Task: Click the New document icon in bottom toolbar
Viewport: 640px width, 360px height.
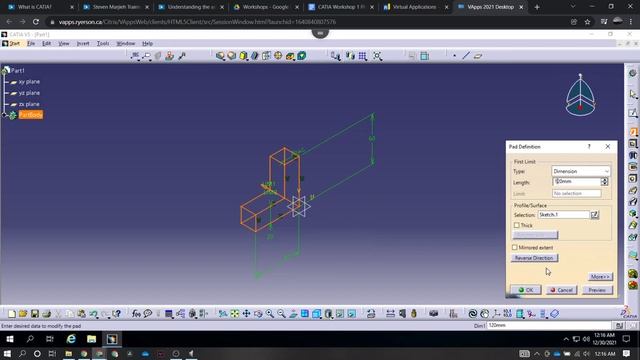Action: click(x=12, y=313)
